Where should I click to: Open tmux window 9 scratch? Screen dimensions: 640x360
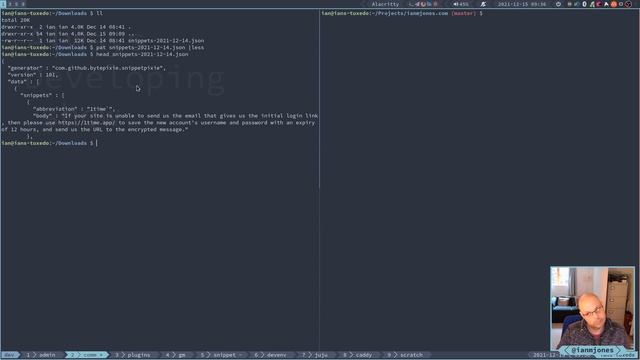pyautogui.click(x=405, y=355)
